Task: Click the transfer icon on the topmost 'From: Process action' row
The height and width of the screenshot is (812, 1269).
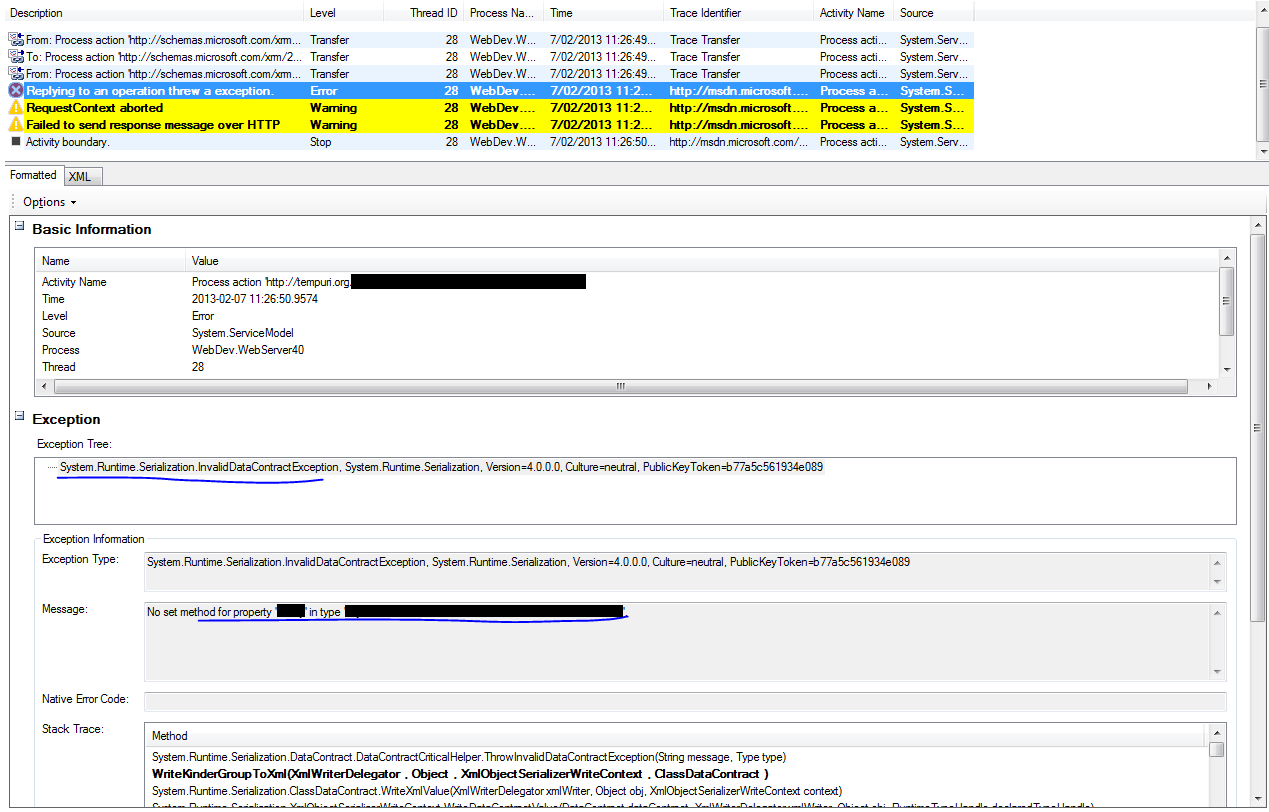Action: point(15,40)
